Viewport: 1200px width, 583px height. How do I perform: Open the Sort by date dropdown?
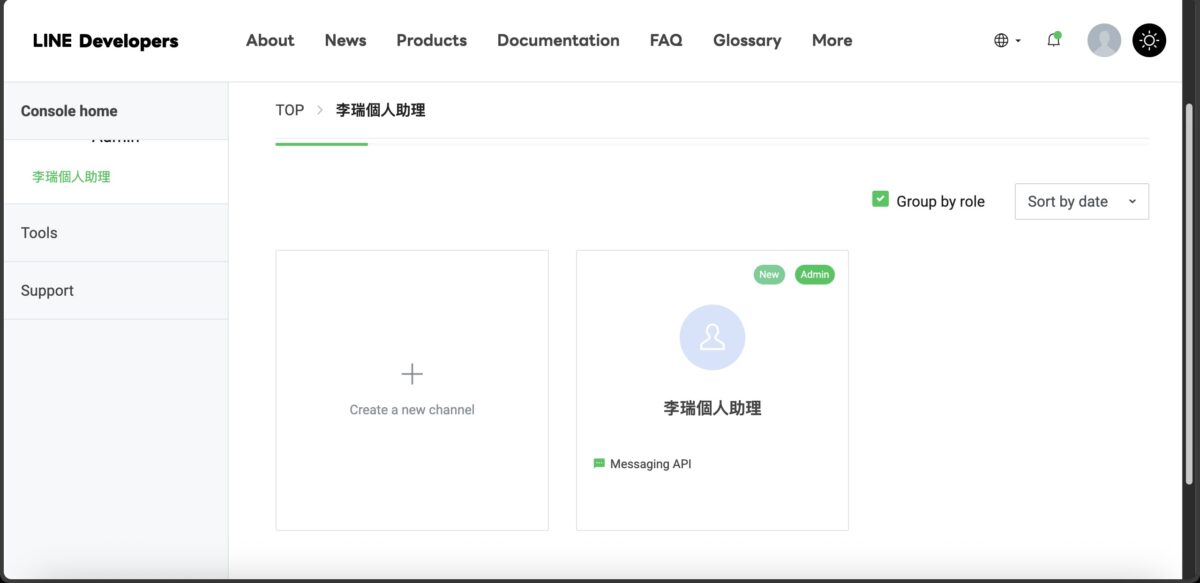coord(1082,201)
